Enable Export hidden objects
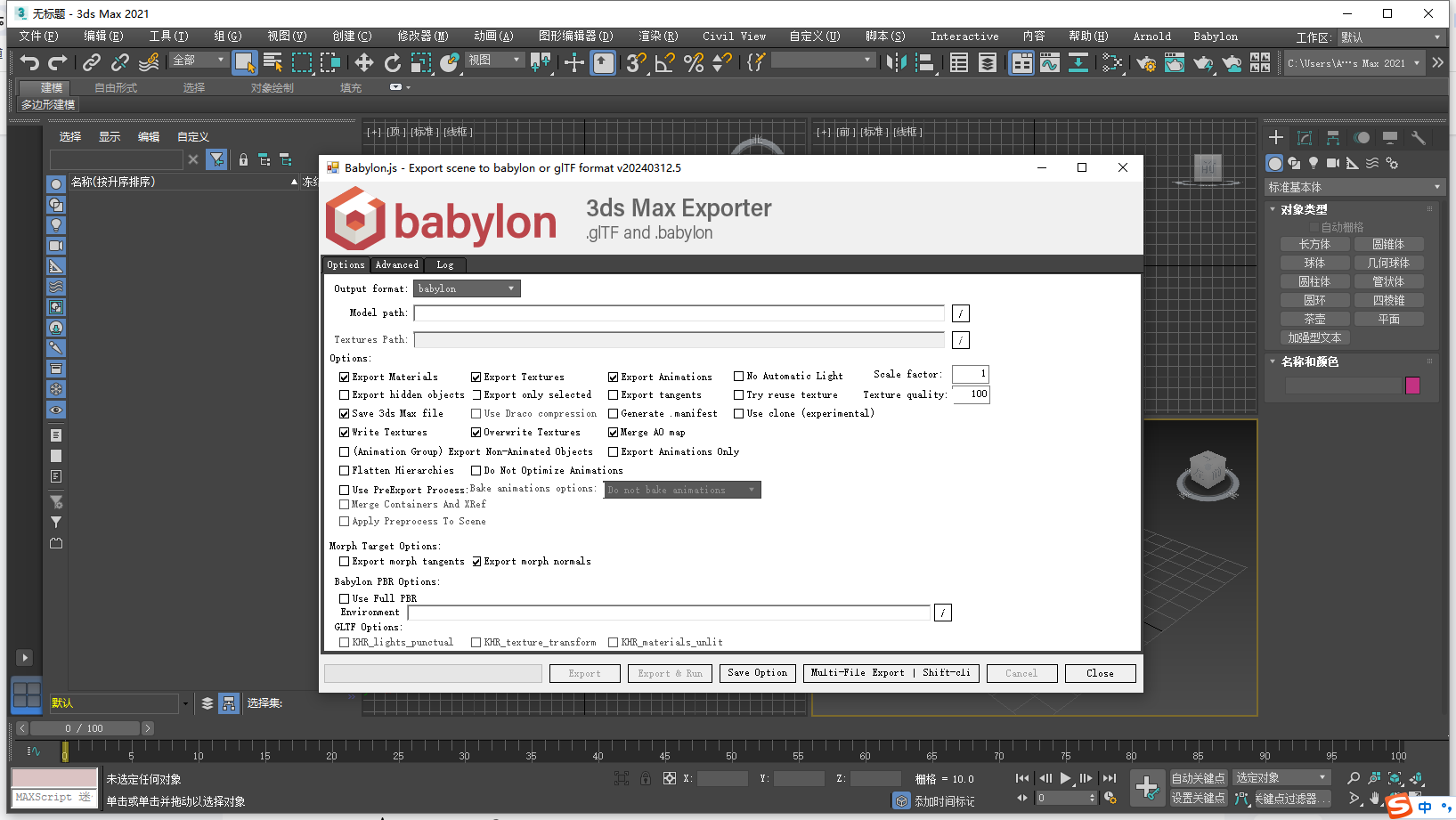This screenshot has width=1456, height=820. [345, 395]
